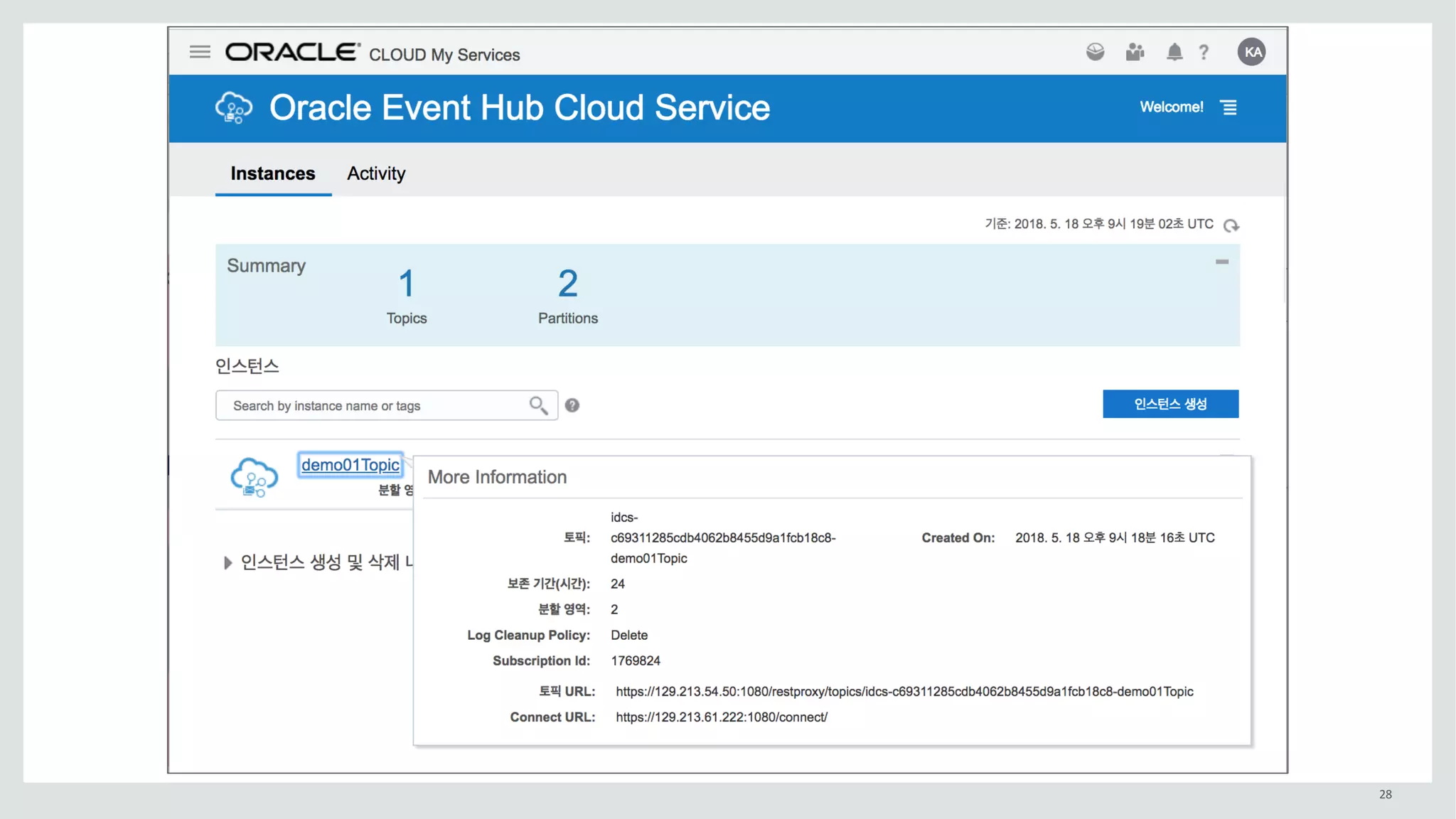Viewport: 1456px width, 819px height.
Task: Click the 인스턴스 생성 button
Action: pyautogui.click(x=1170, y=404)
